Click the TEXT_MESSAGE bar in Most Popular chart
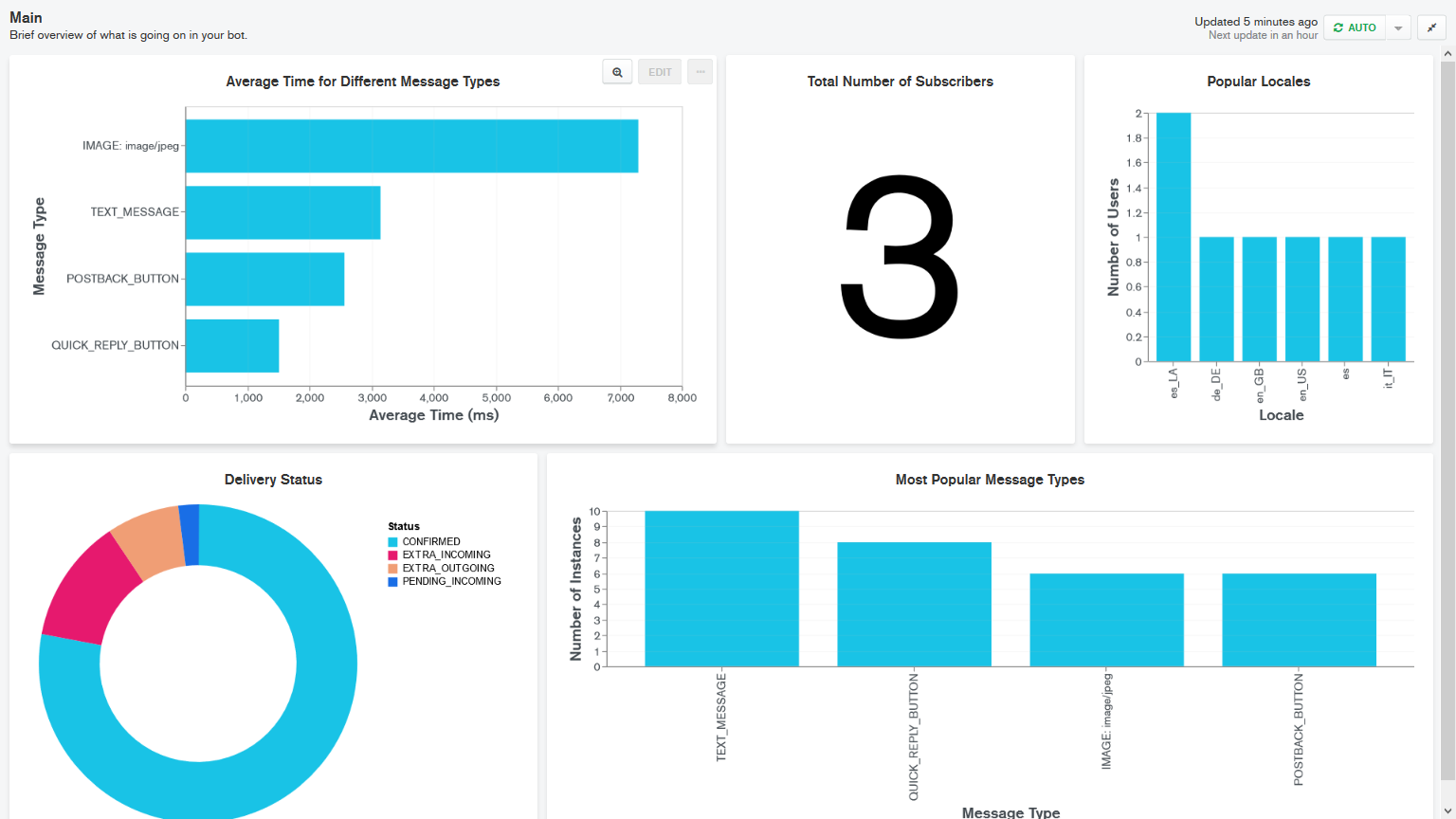The image size is (1456, 819). click(x=721, y=589)
